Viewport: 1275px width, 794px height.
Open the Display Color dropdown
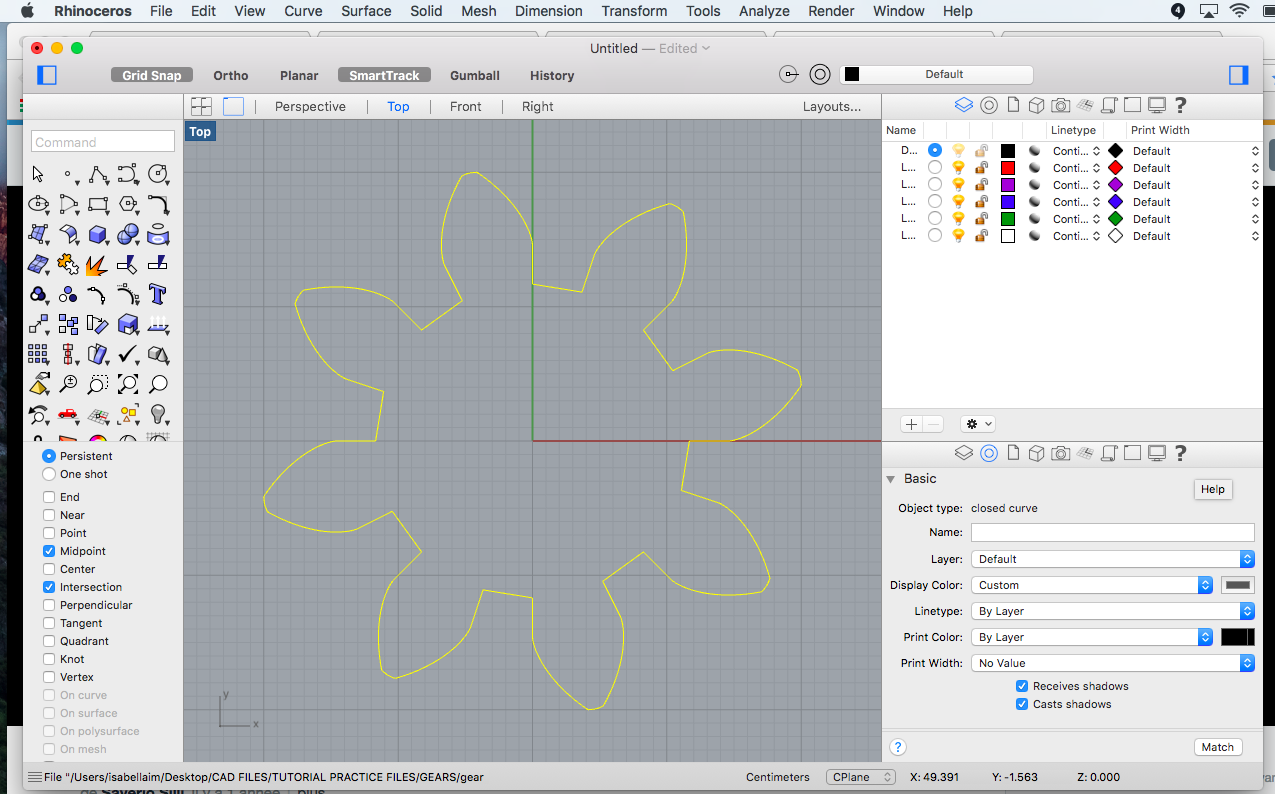[1092, 585]
